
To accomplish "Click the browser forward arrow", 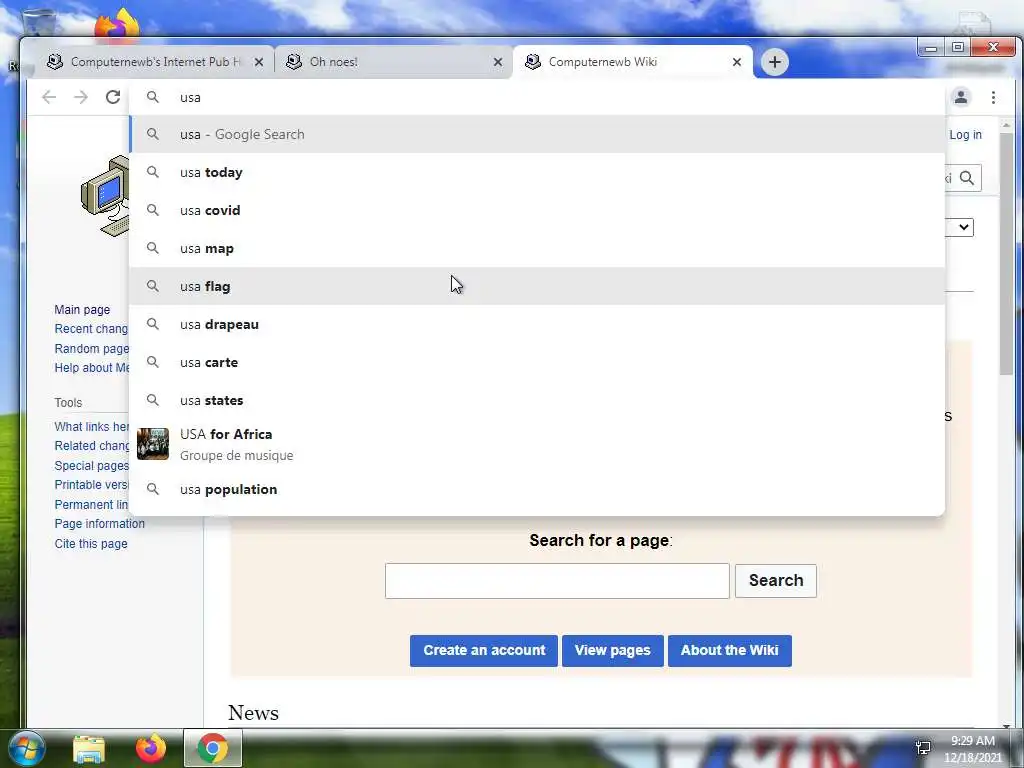I will pos(81,97).
